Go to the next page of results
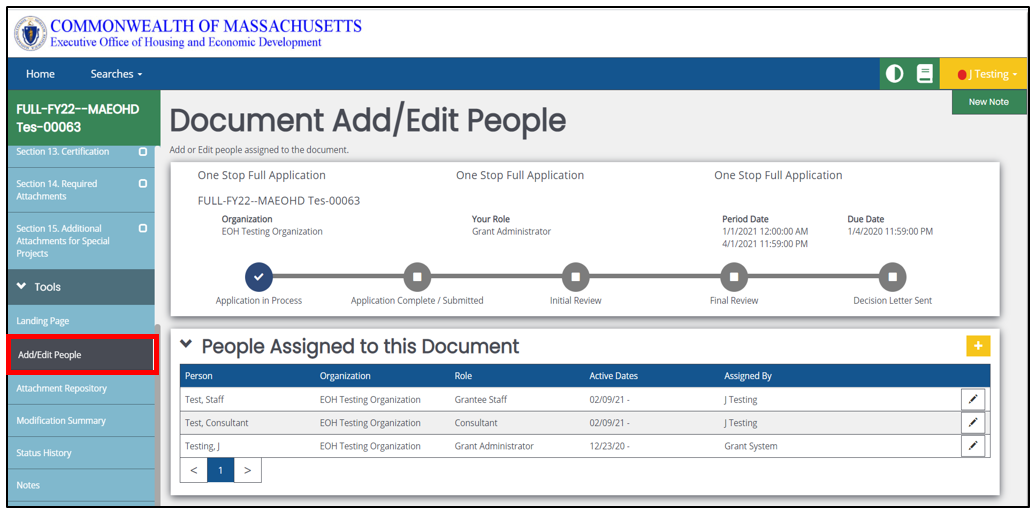This screenshot has width=1035, height=514. (x=248, y=470)
